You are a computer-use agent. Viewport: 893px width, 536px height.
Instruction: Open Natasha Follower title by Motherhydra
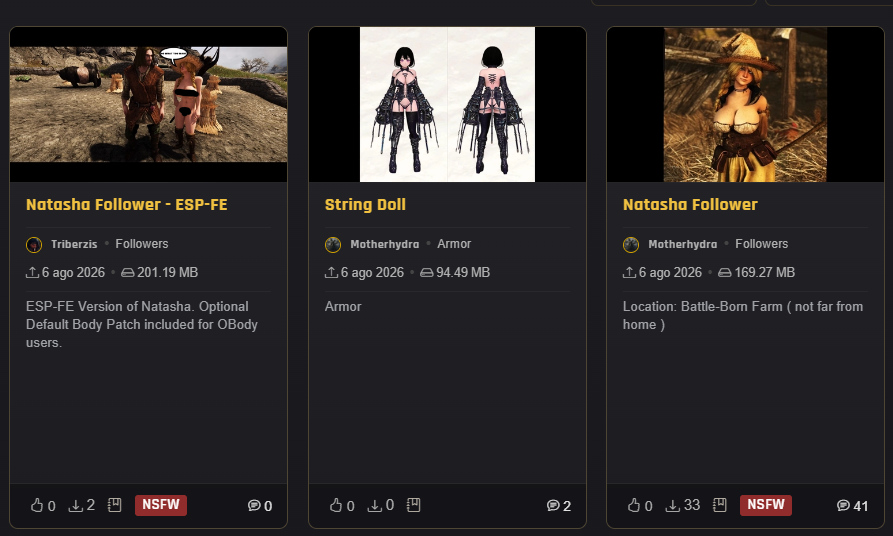click(690, 204)
